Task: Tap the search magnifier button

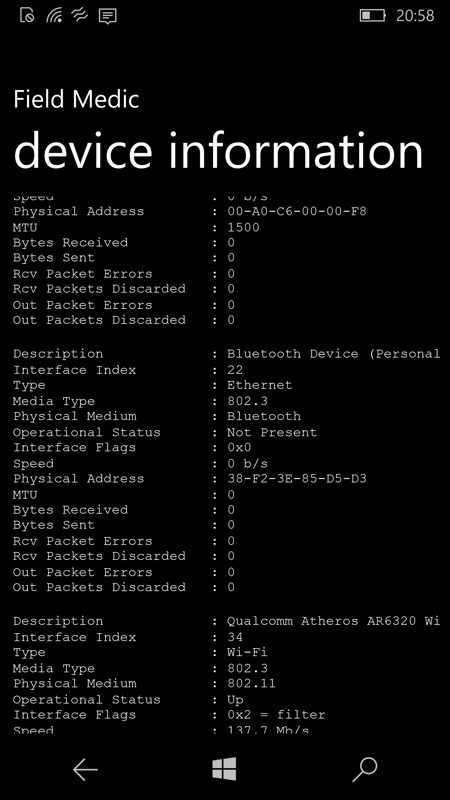Action: pos(365,769)
